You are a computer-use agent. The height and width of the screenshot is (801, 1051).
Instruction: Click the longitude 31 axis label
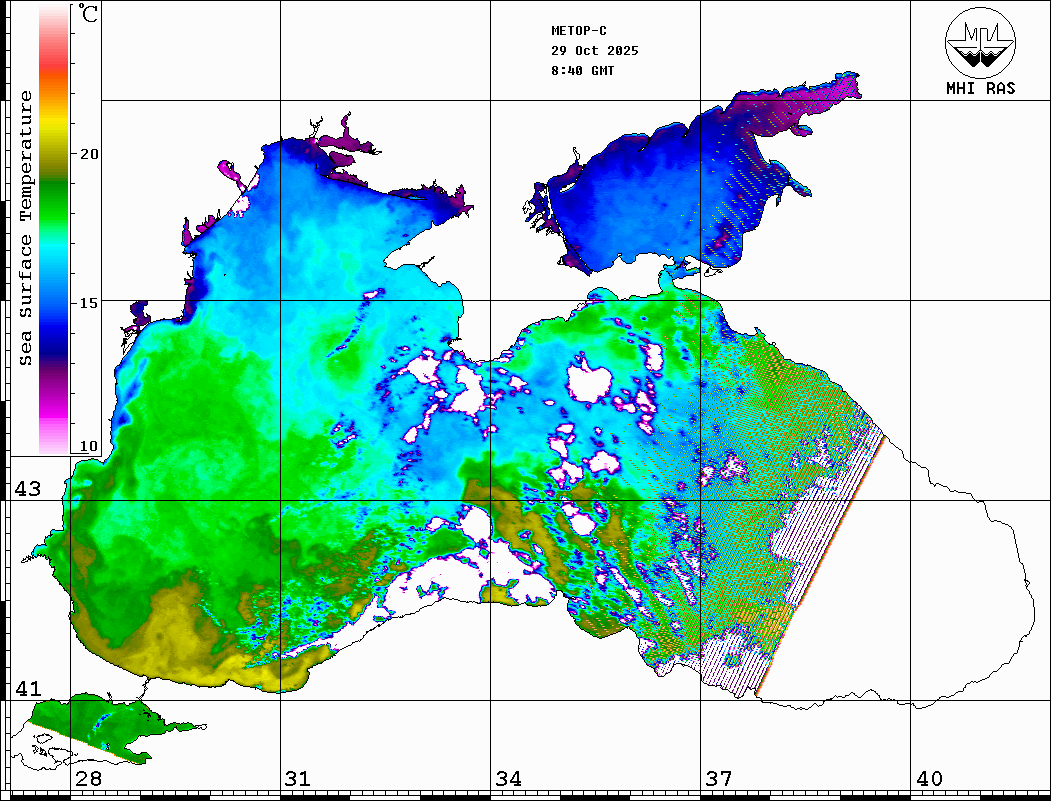297,779
